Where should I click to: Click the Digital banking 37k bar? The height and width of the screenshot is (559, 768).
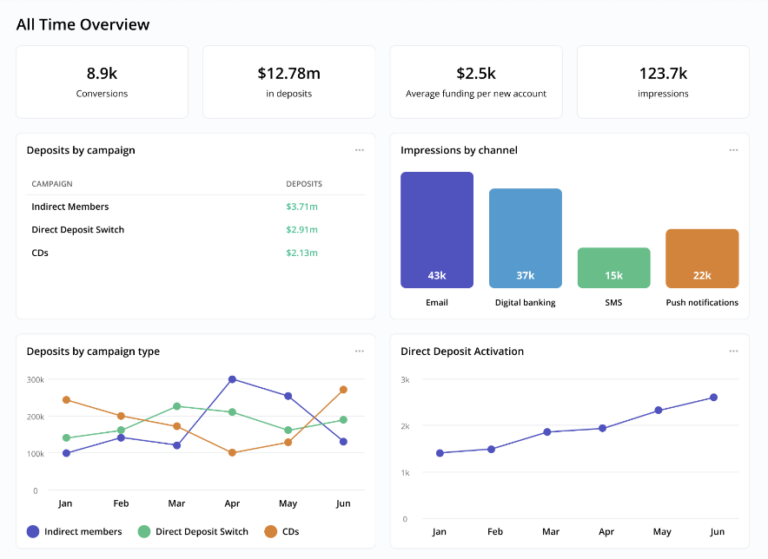coord(525,238)
